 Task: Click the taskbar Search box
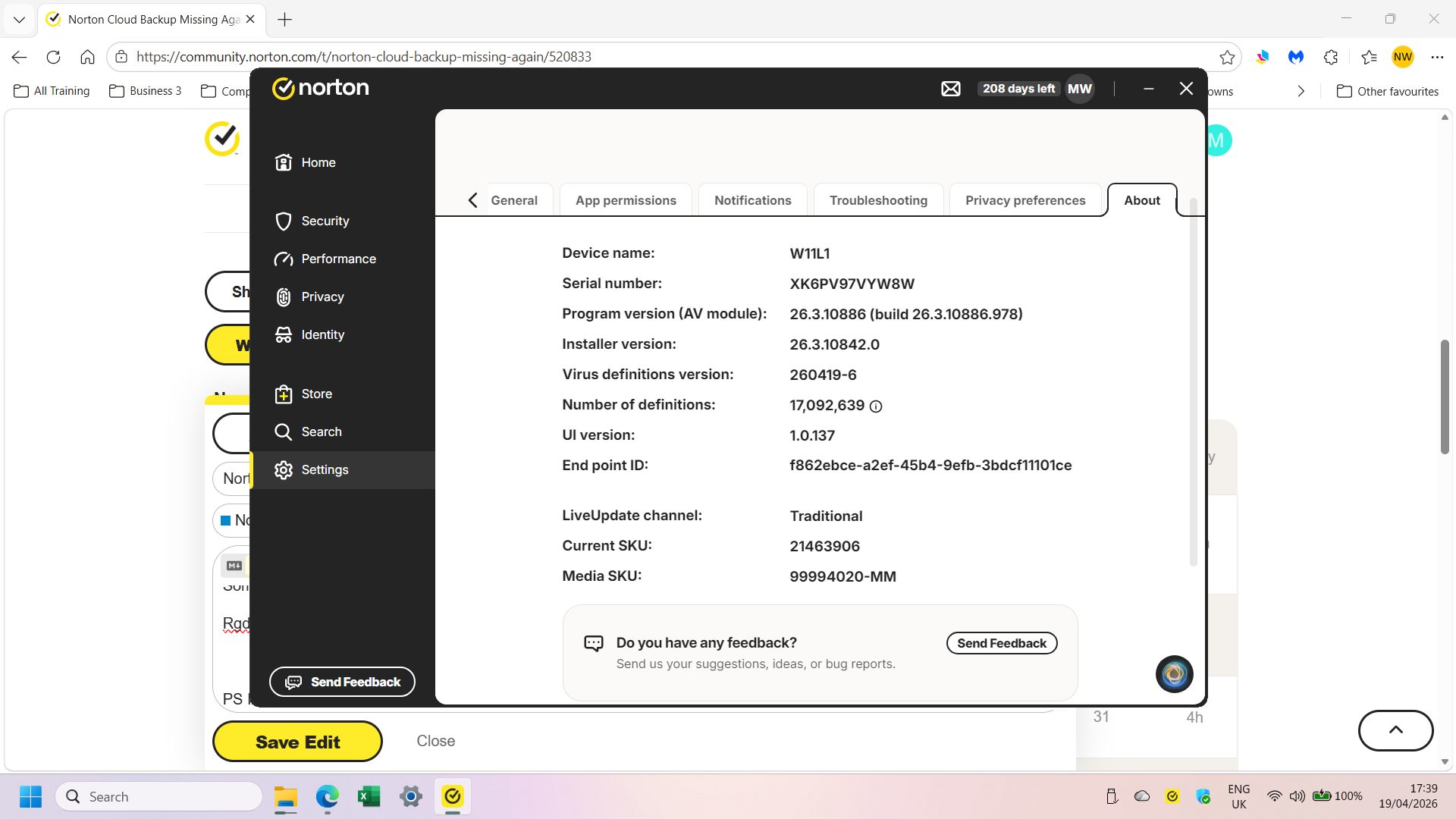tap(159, 796)
